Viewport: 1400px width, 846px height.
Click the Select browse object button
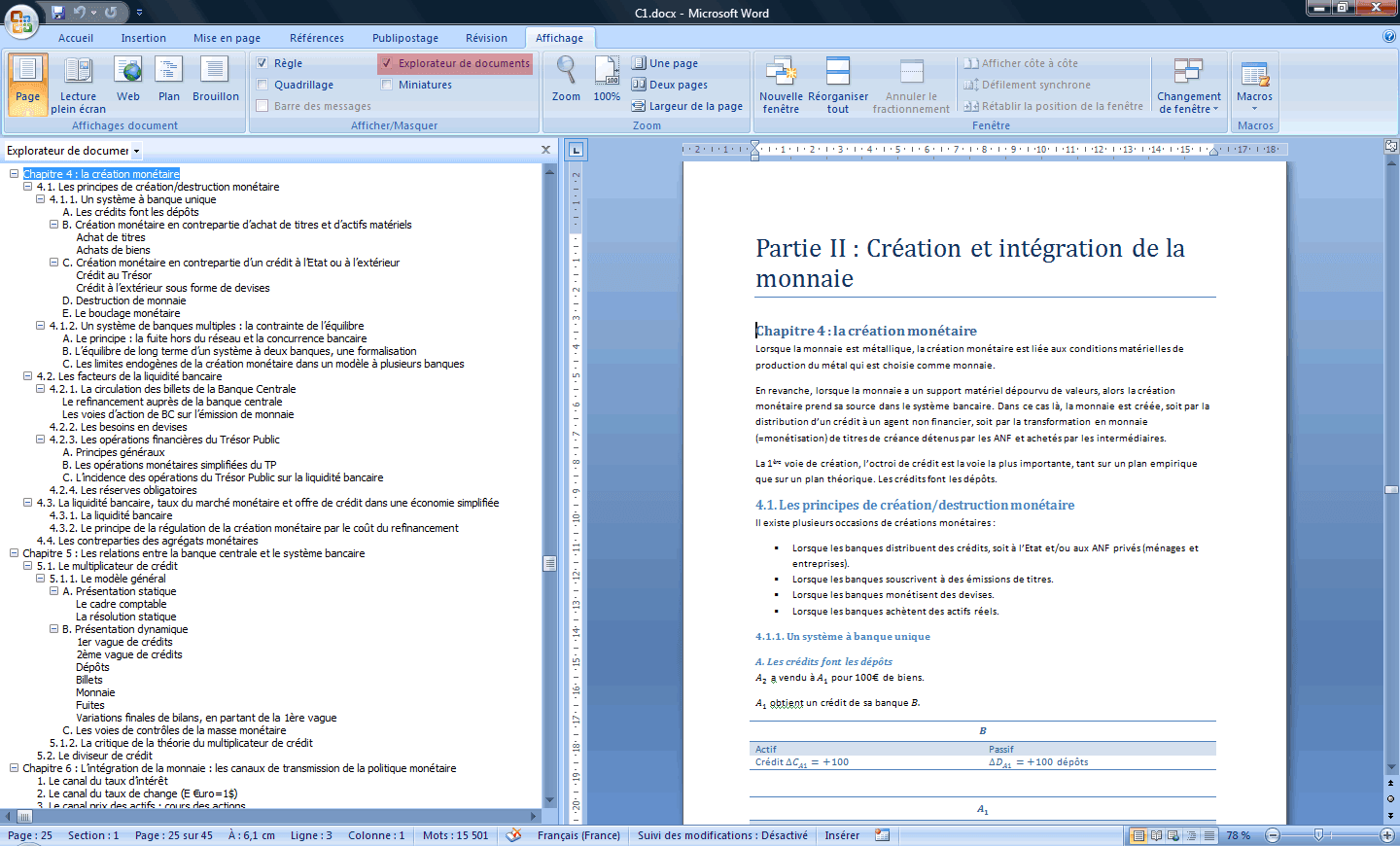click(x=1391, y=798)
